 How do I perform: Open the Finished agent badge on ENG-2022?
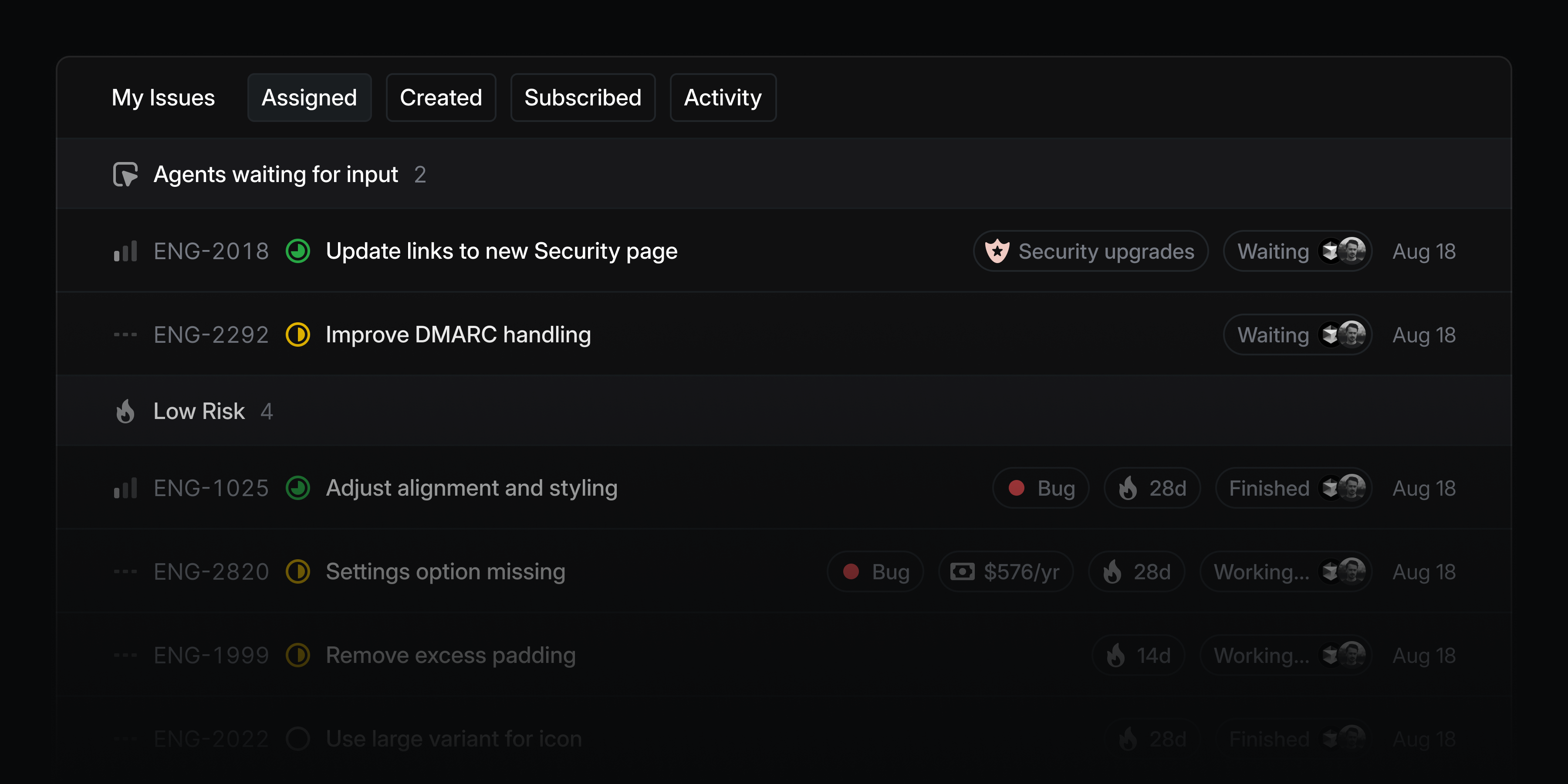click(x=1294, y=738)
